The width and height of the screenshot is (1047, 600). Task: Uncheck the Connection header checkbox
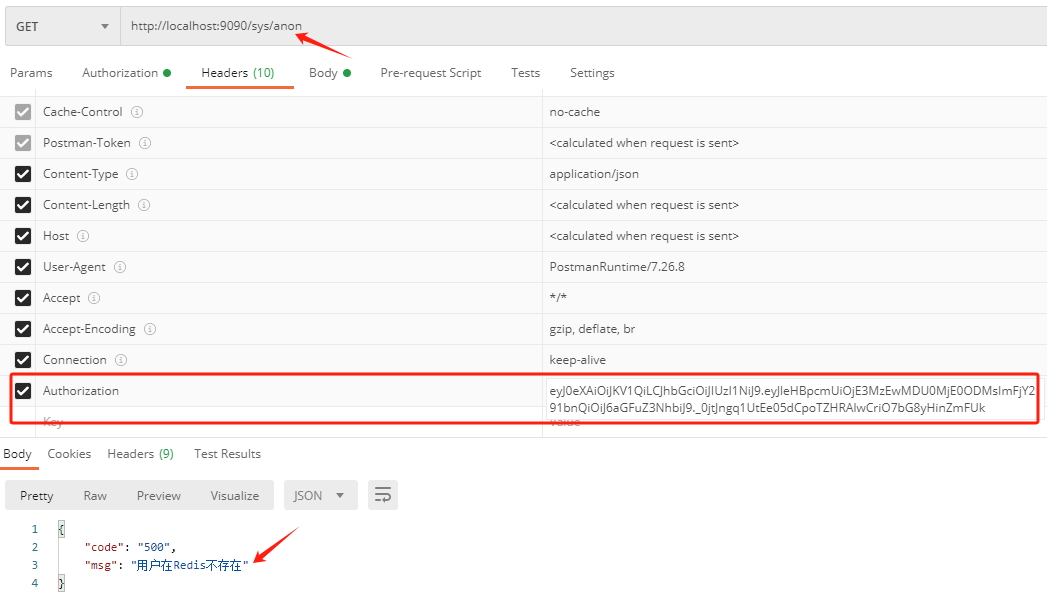(x=23, y=360)
